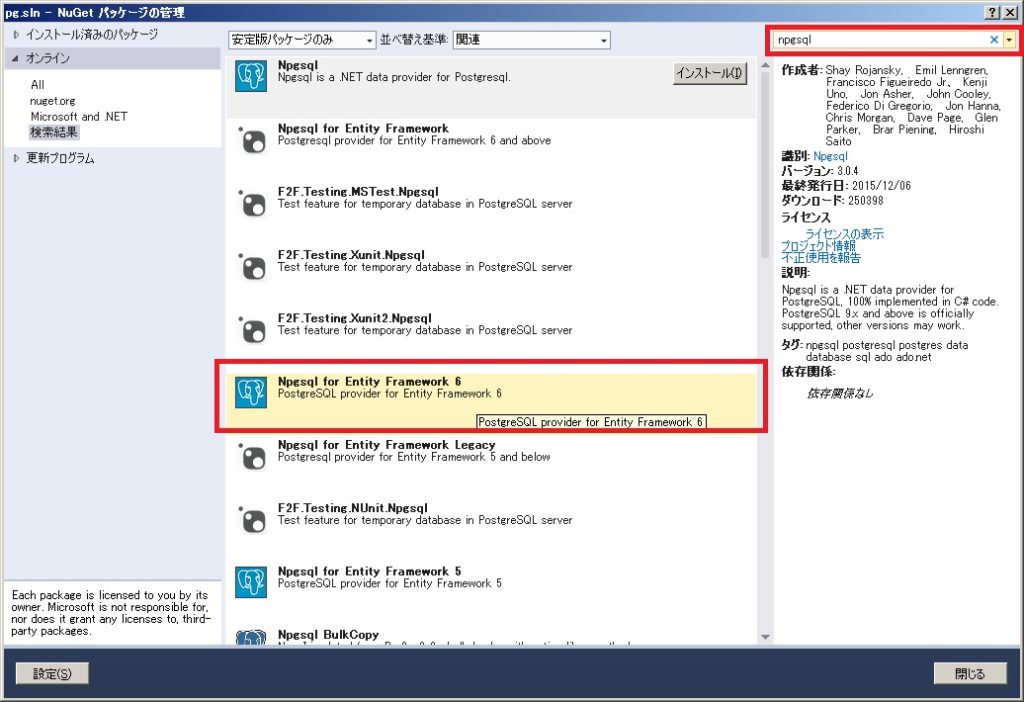The image size is (1024, 702).
Task: Click the 最終発行日 2015/12/06 value
Action: click(881, 185)
